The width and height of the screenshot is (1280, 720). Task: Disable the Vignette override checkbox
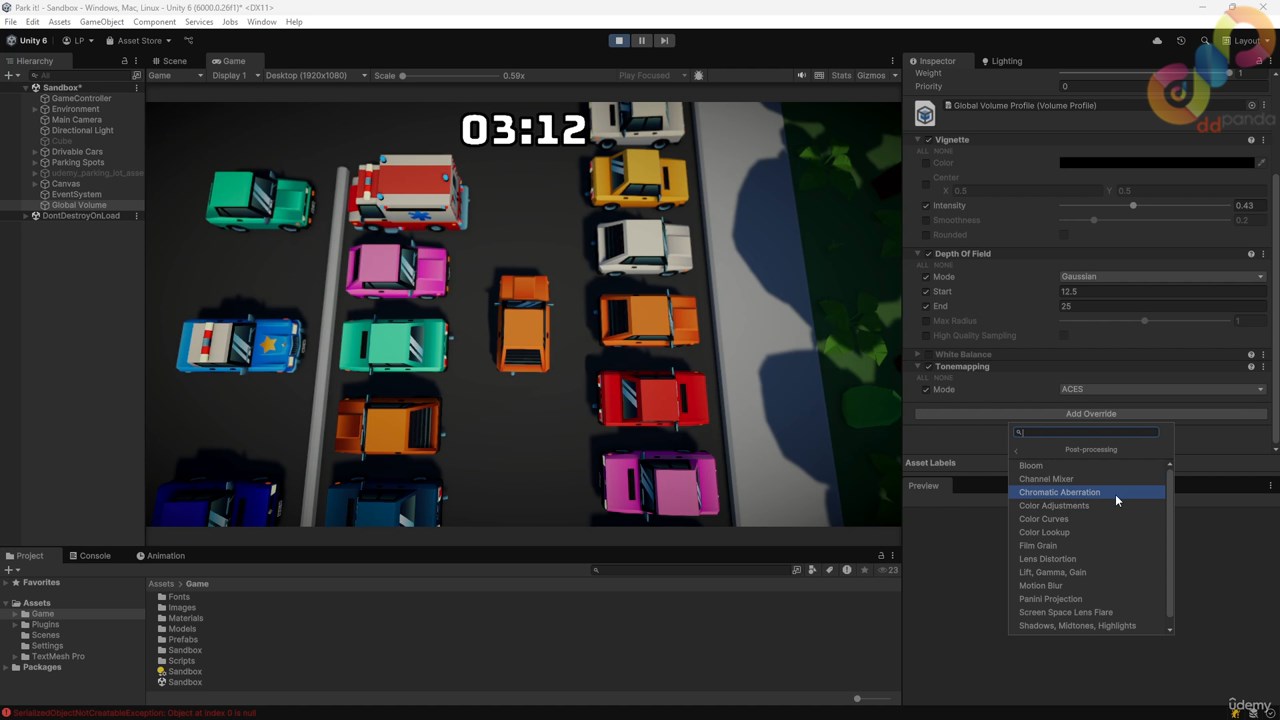[929, 140]
